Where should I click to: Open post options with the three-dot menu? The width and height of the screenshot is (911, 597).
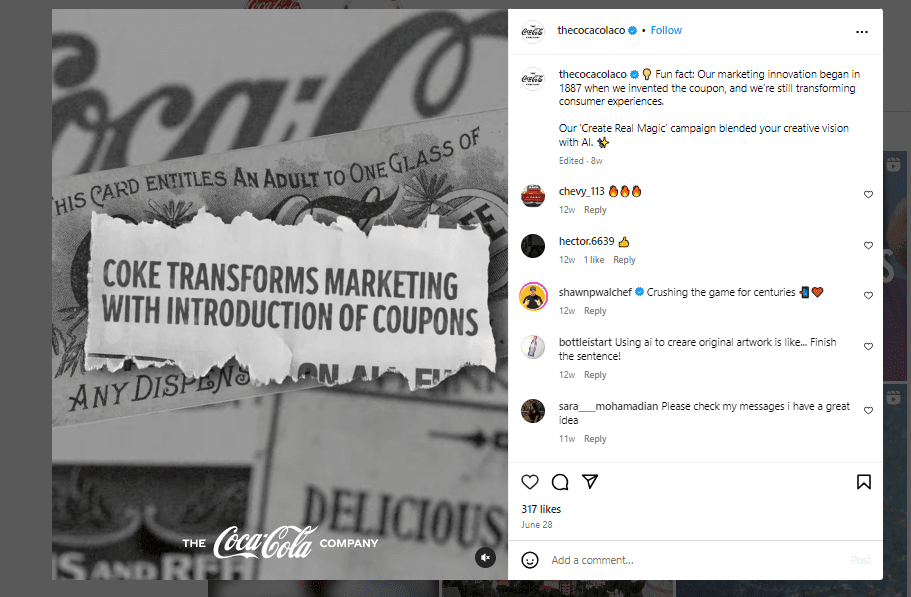[861, 31]
